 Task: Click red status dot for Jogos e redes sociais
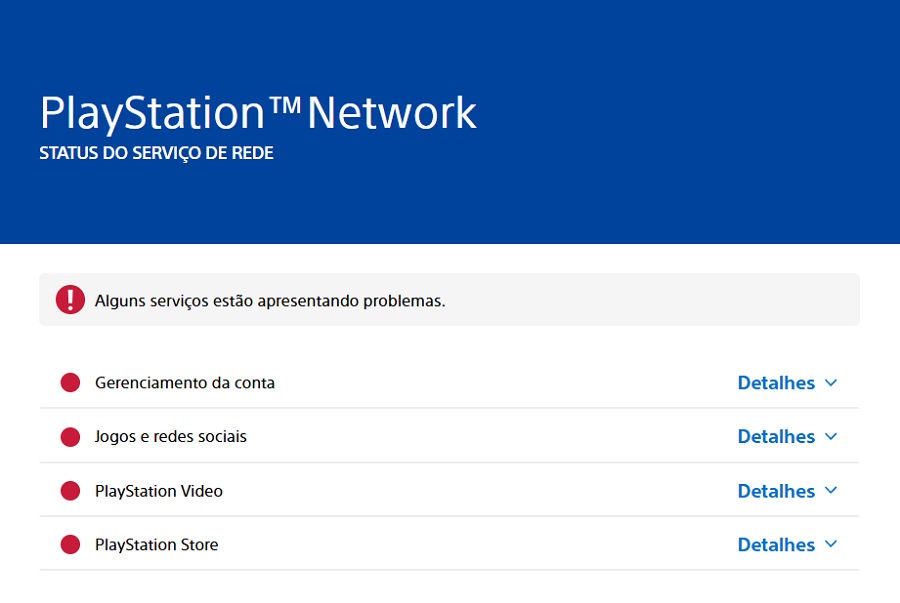coord(70,437)
